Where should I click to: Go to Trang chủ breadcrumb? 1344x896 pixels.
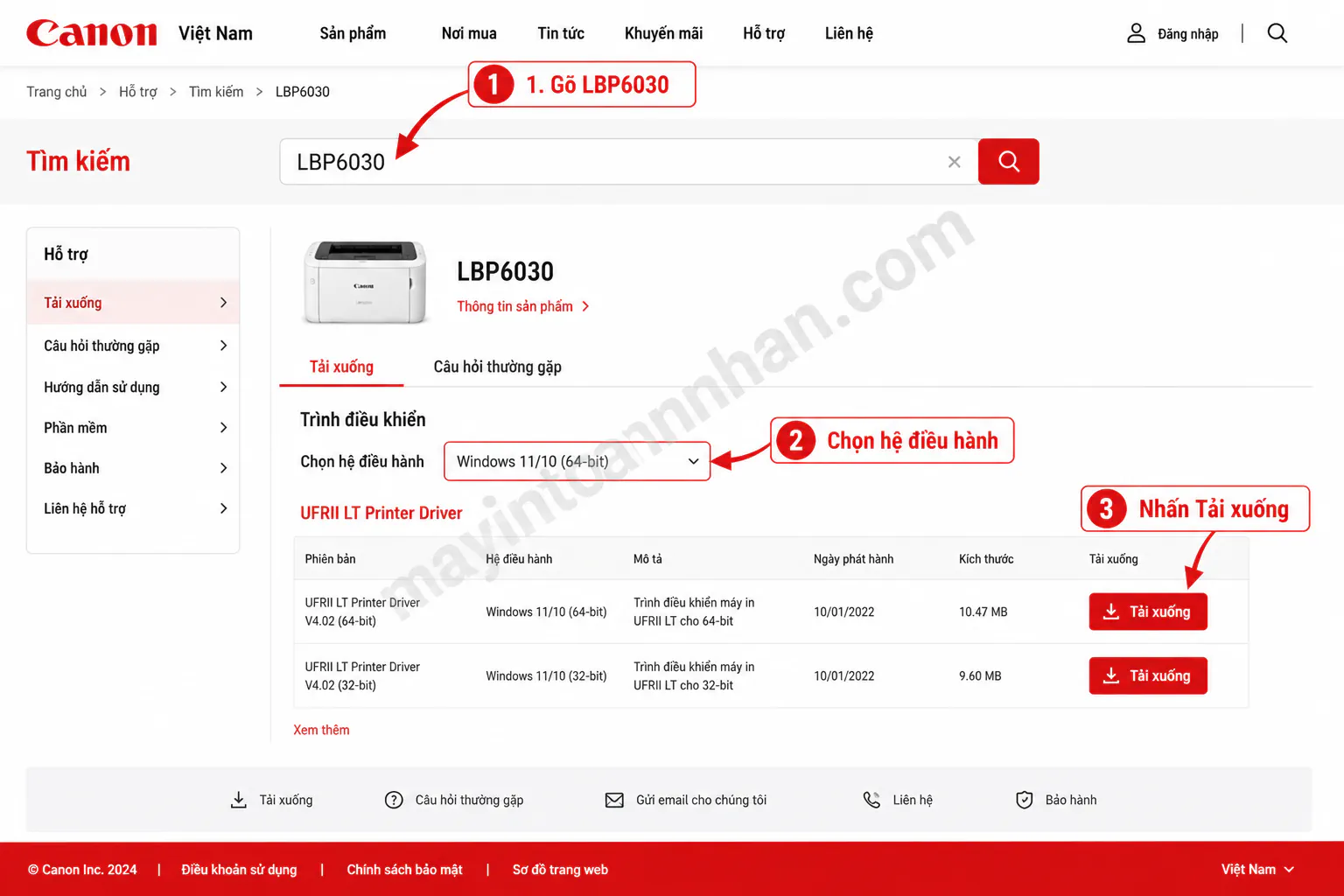click(57, 92)
